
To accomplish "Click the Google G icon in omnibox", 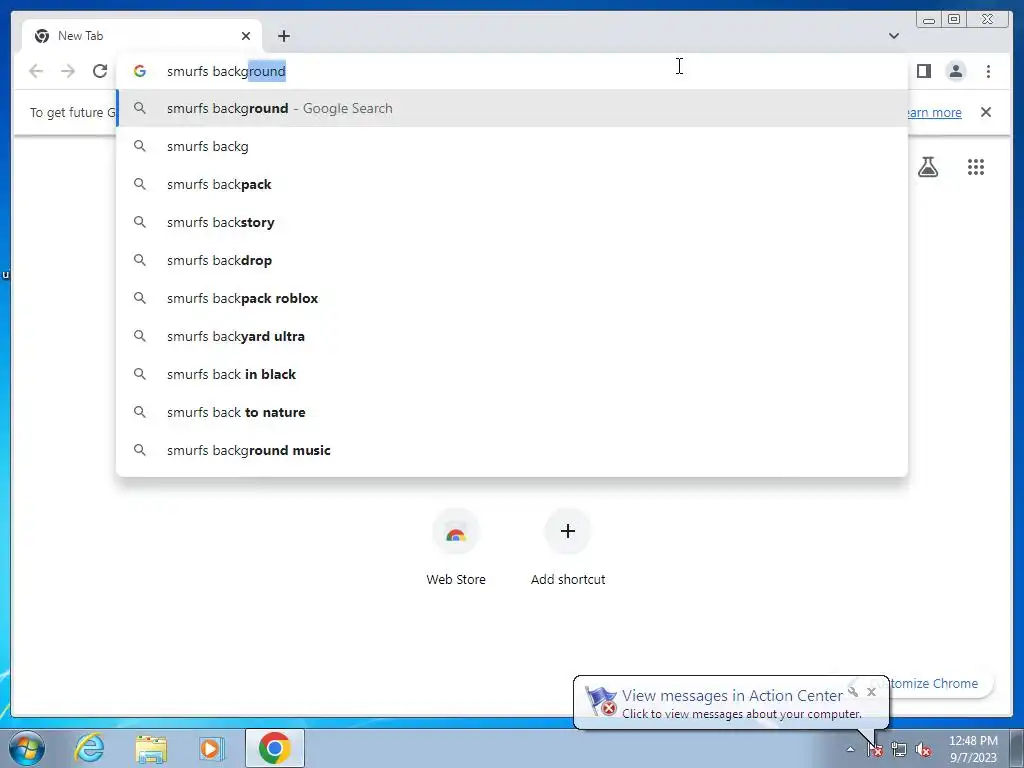I will 140,71.
